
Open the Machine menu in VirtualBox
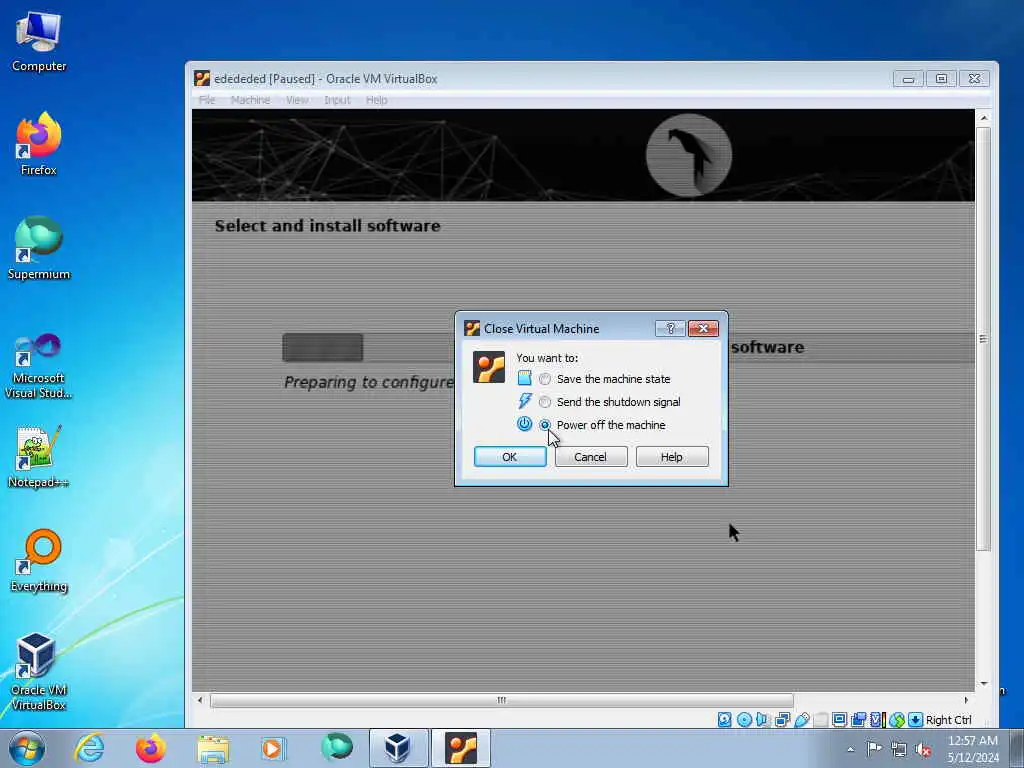coord(250,100)
